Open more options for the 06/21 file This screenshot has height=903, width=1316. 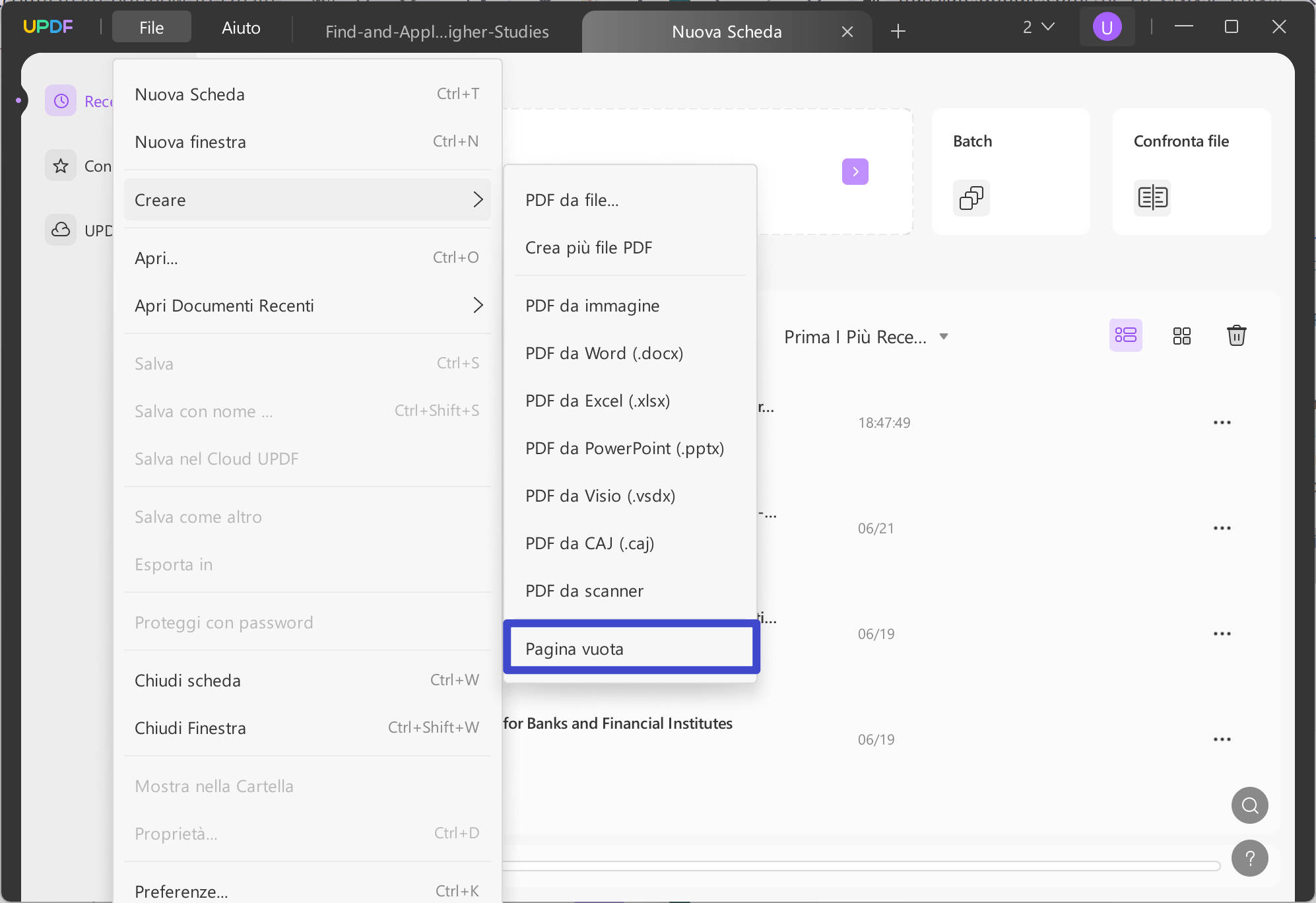click(x=1222, y=528)
